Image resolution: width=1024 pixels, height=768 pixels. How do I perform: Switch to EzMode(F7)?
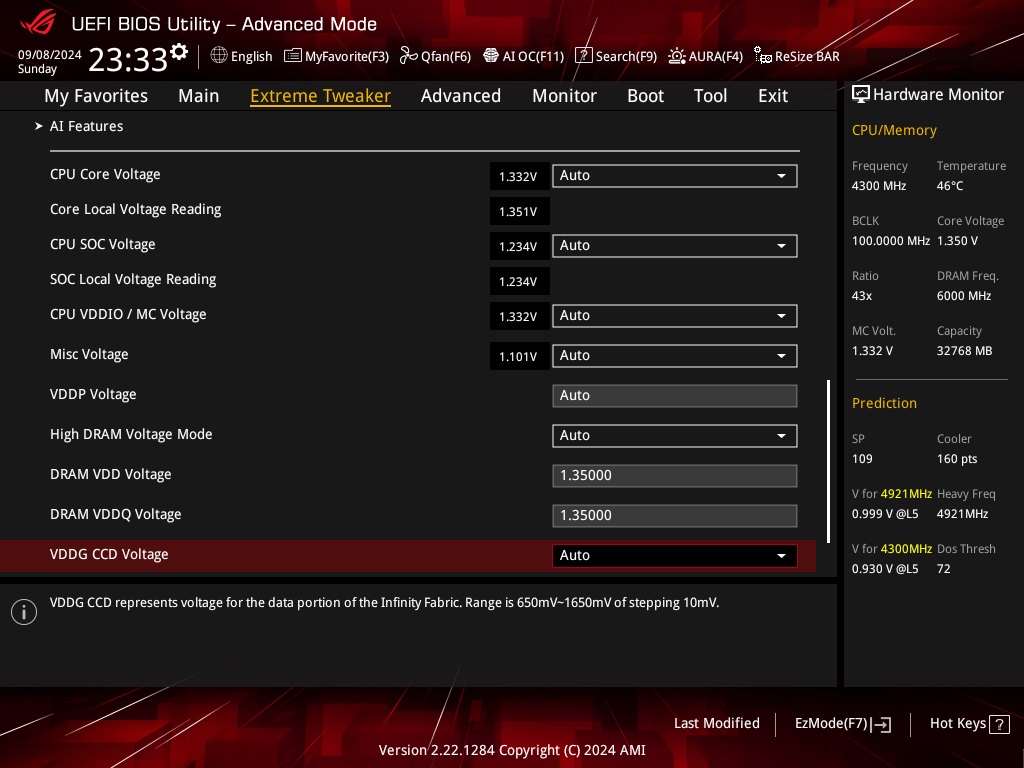tap(842, 724)
